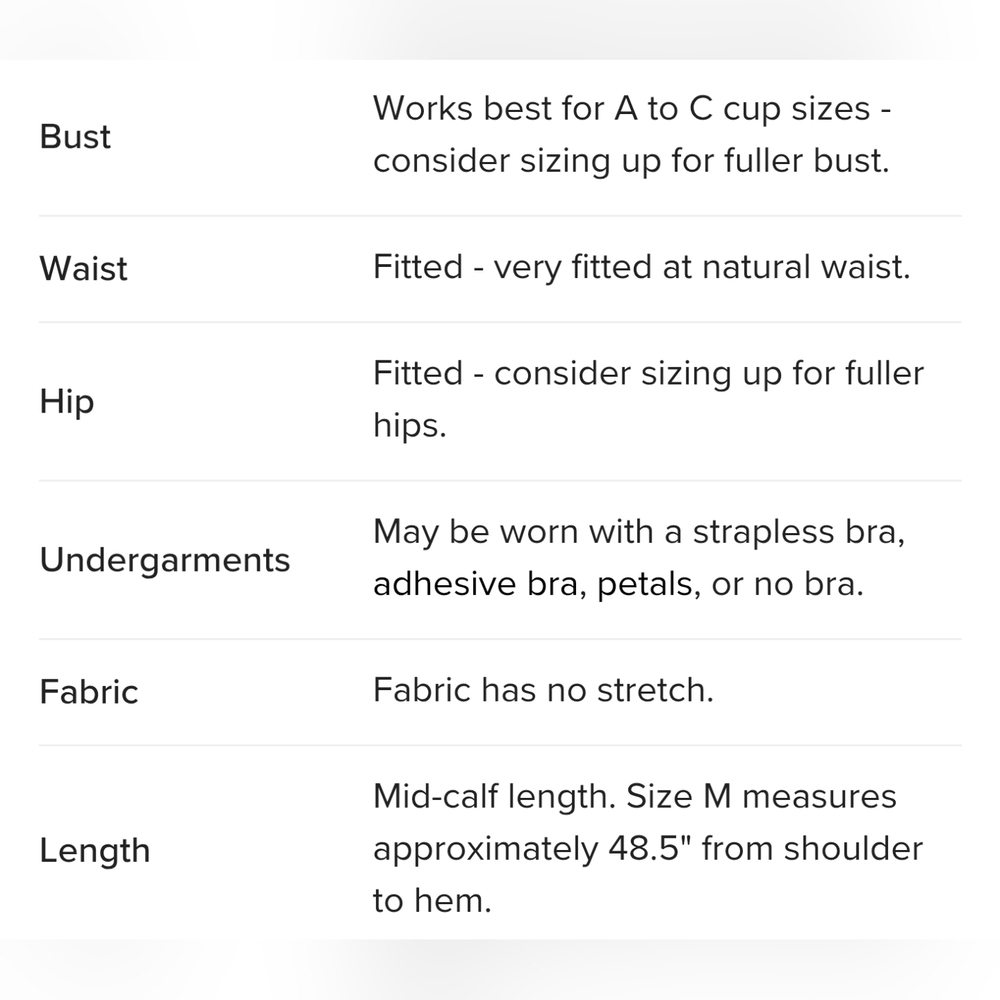Select the Bust row label
1000x1000 pixels.
coord(75,136)
